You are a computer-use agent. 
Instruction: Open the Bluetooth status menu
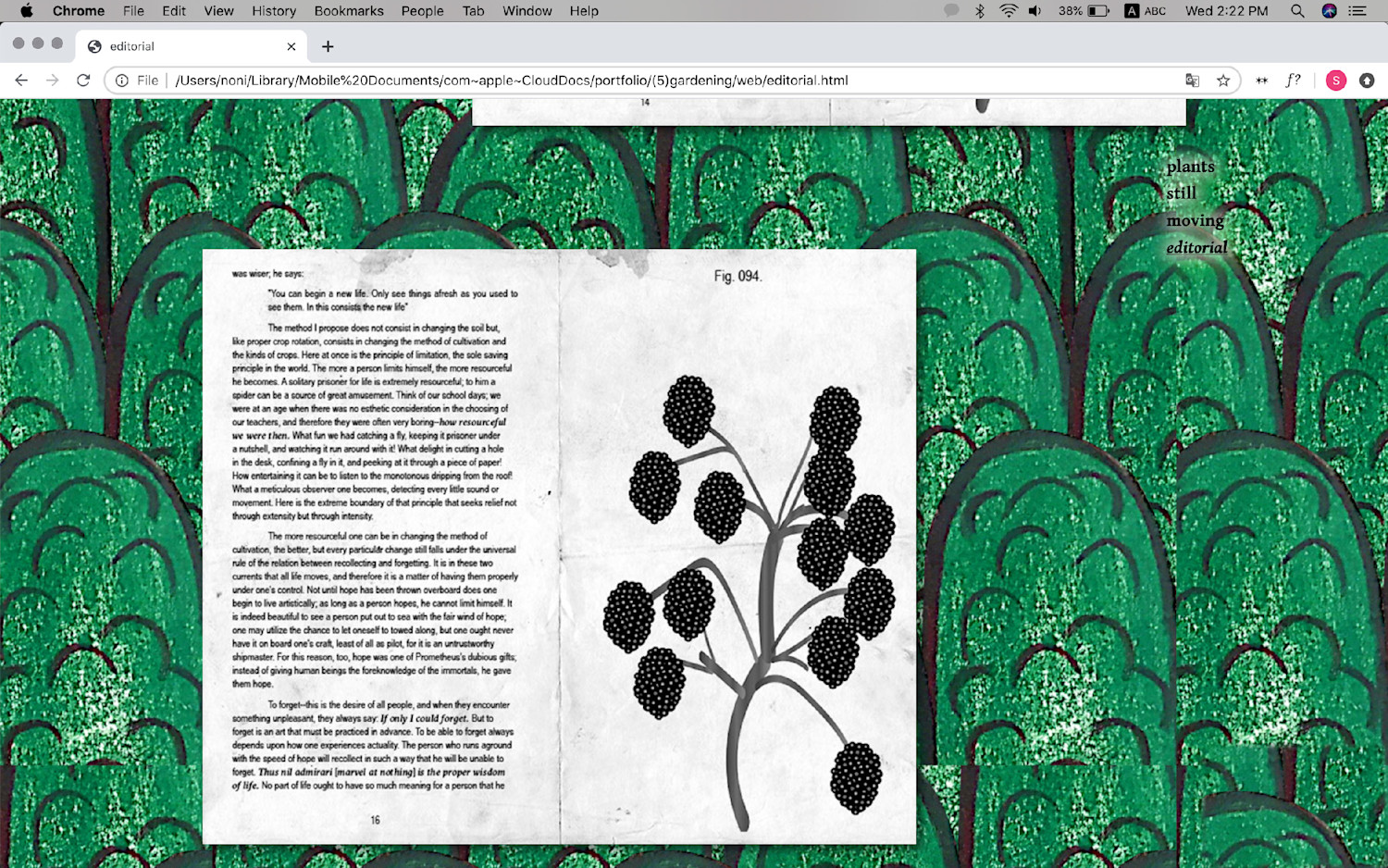980,11
